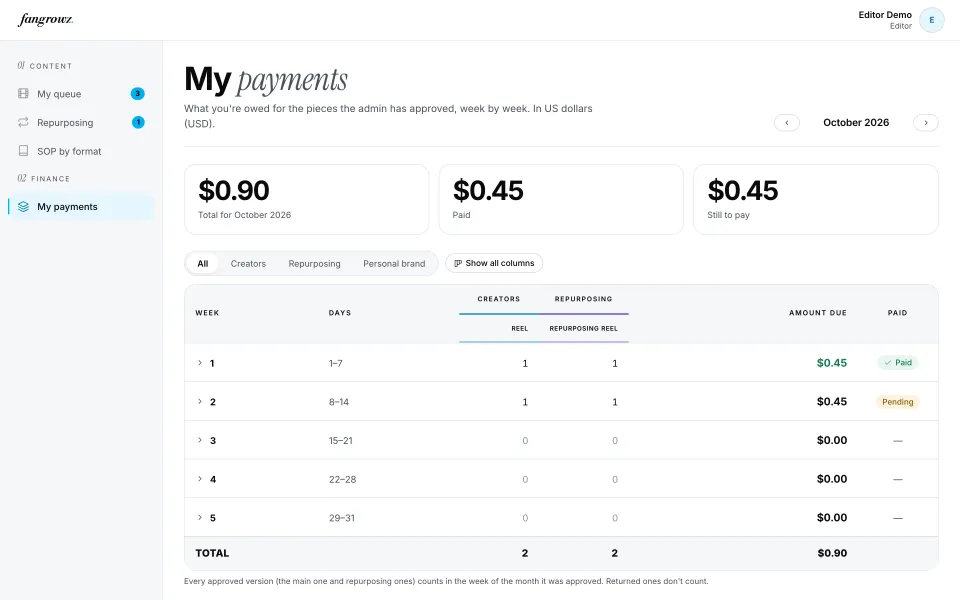Expand week 1 row chevron

tap(200, 363)
